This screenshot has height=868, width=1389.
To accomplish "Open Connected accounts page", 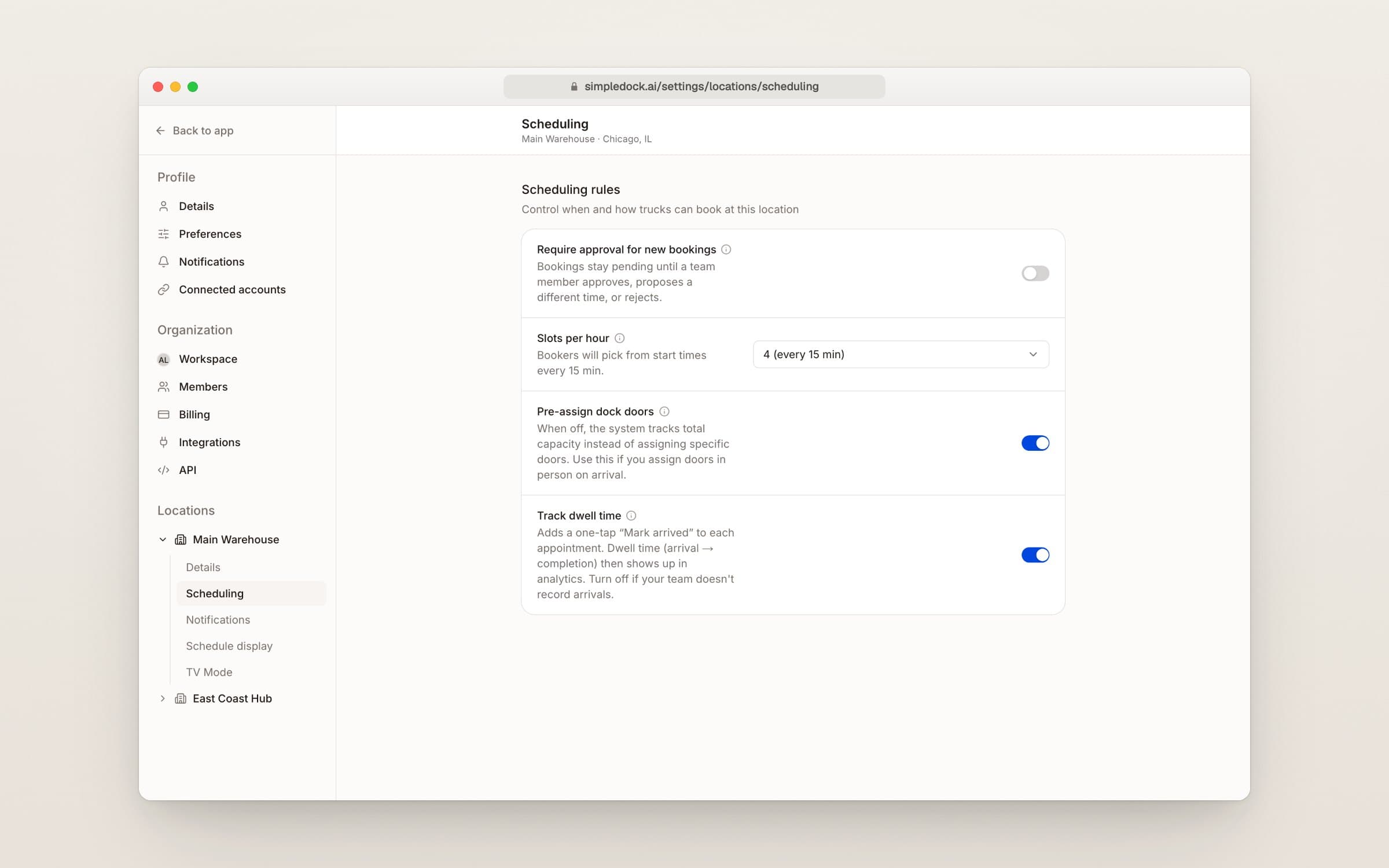I will tap(232, 289).
